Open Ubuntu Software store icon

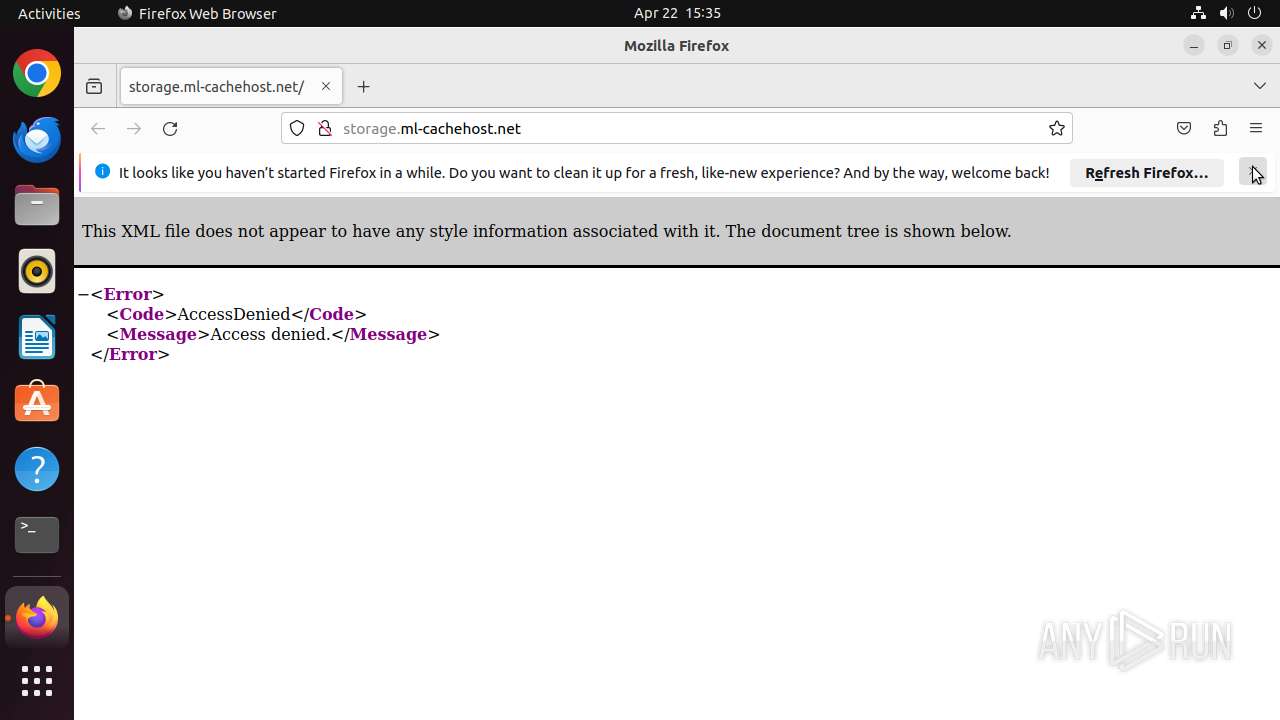37,403
